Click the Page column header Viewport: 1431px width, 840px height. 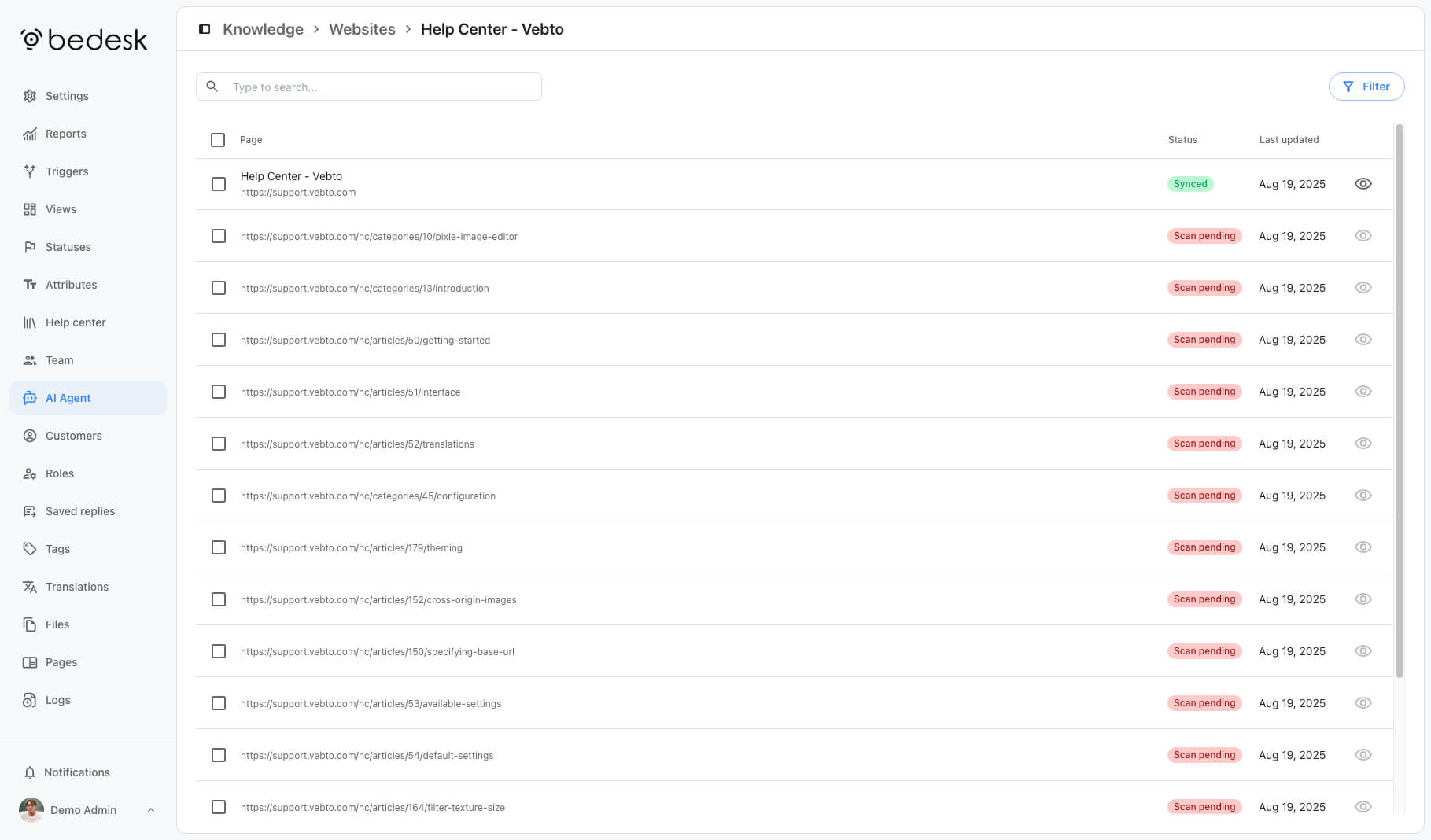pyautogui.click(x=251, y=140)
